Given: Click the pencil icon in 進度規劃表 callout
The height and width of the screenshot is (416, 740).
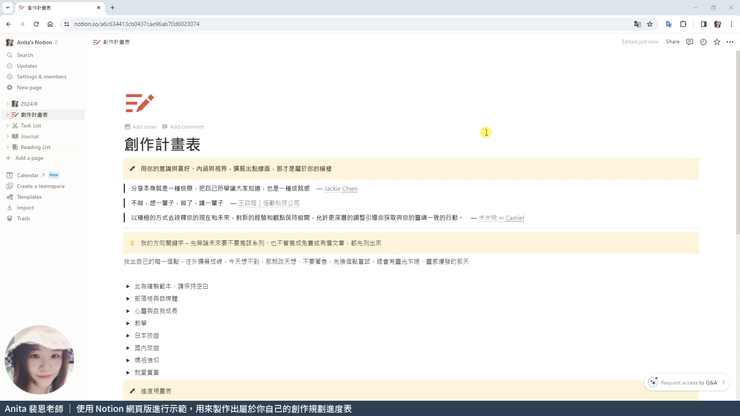Looking at the screenshot, I should click(132, 391).
